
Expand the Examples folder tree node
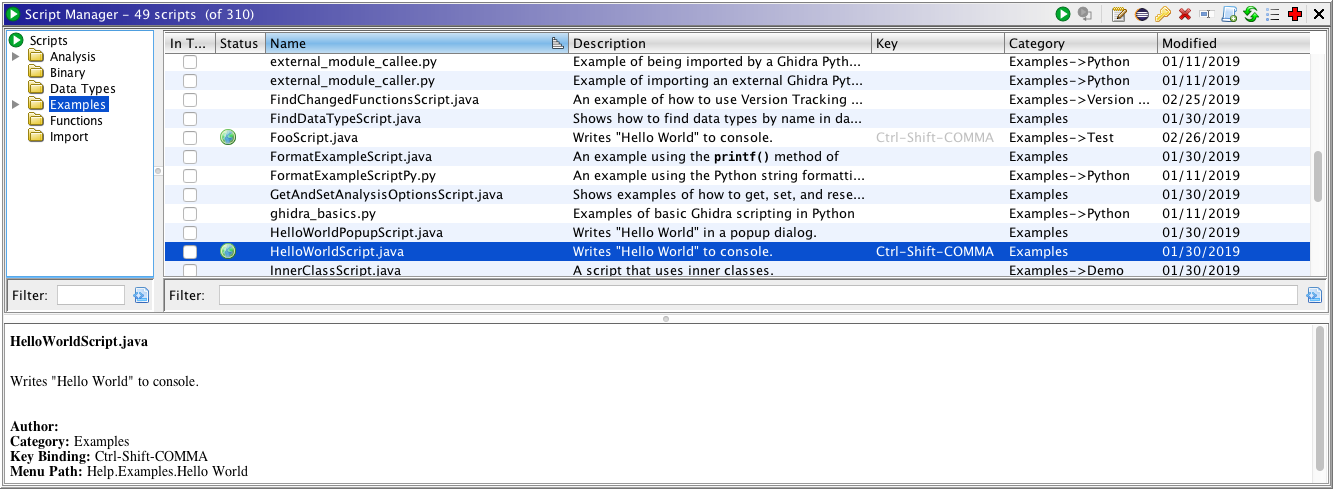tap(15, 105)
